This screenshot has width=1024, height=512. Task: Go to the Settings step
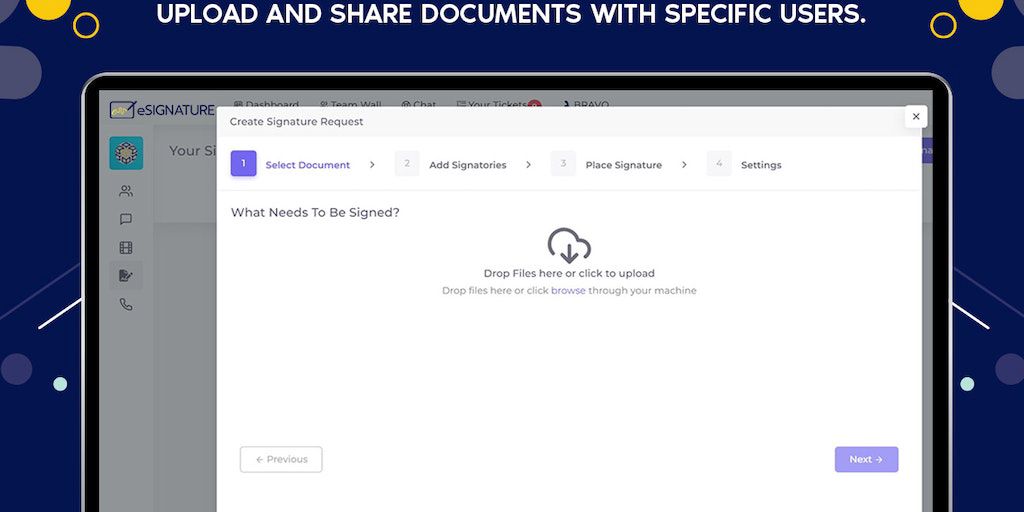click(761, 165)
